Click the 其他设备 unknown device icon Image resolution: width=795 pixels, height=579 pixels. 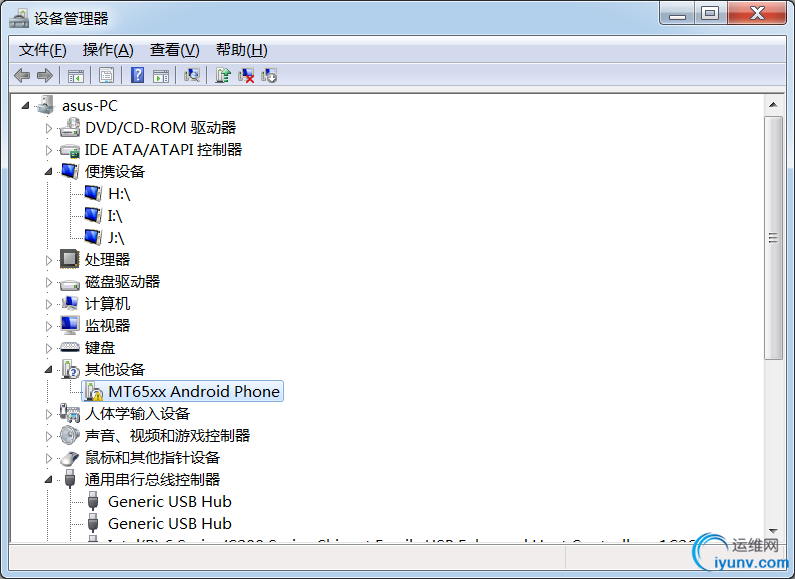70,369
